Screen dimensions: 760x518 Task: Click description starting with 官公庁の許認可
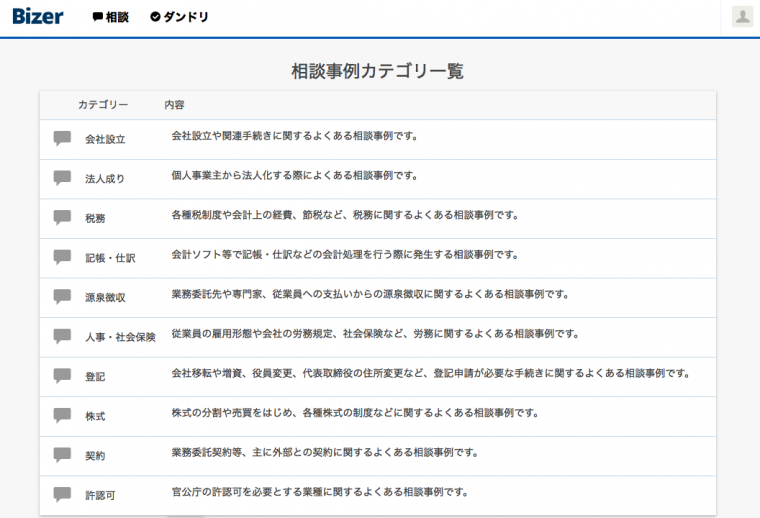coord(320,492)
